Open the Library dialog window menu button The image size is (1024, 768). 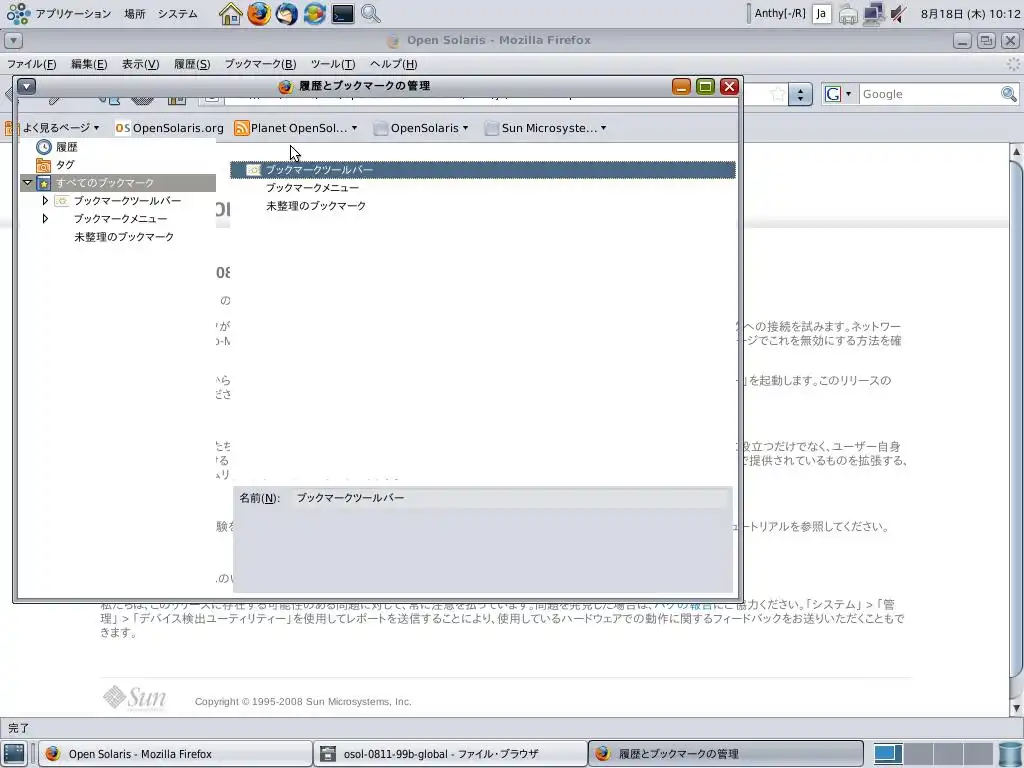click(26, 86)
